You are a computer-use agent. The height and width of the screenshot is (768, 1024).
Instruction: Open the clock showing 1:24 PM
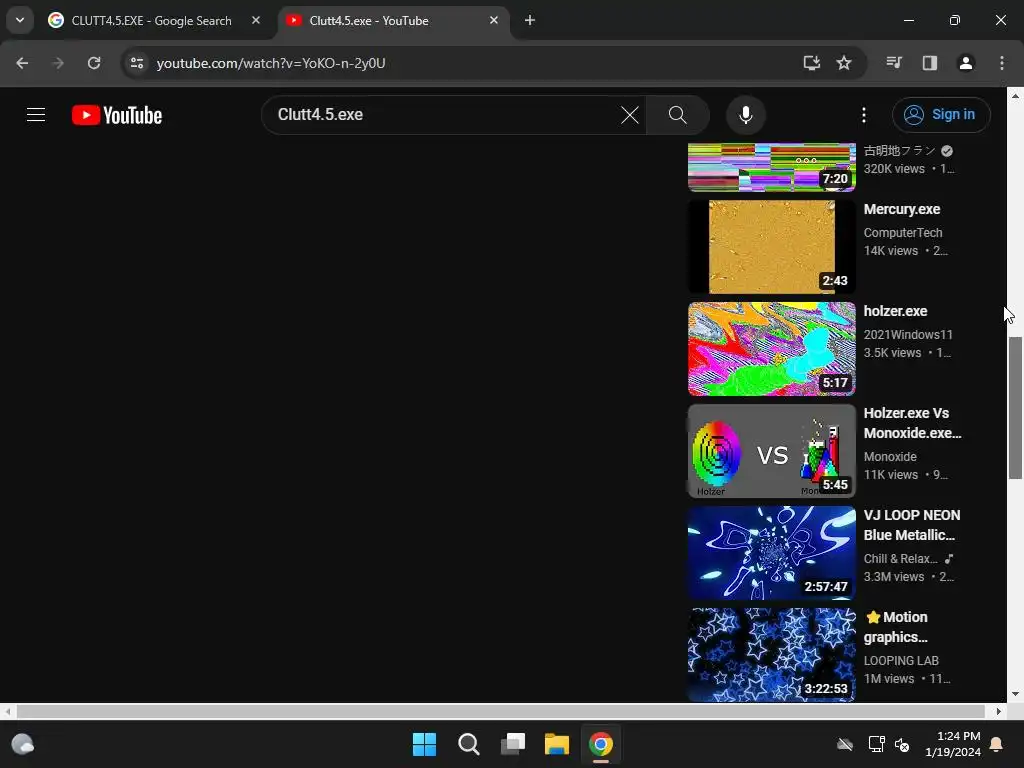pyautogui.click(x=953, y=744)
